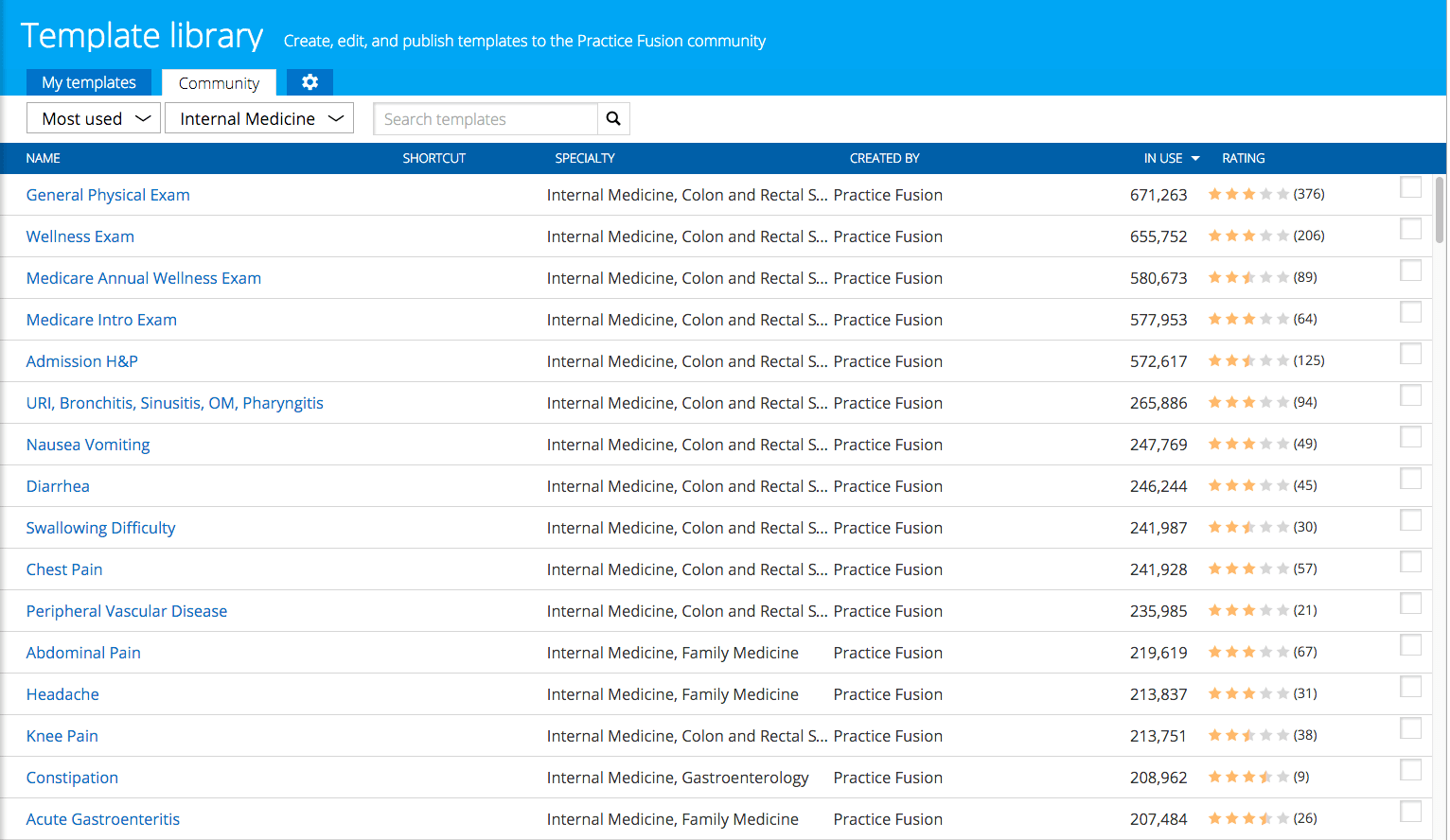Open the Wellness Exam template
This screenshot has height=840, width=1450.
(80, 236)
